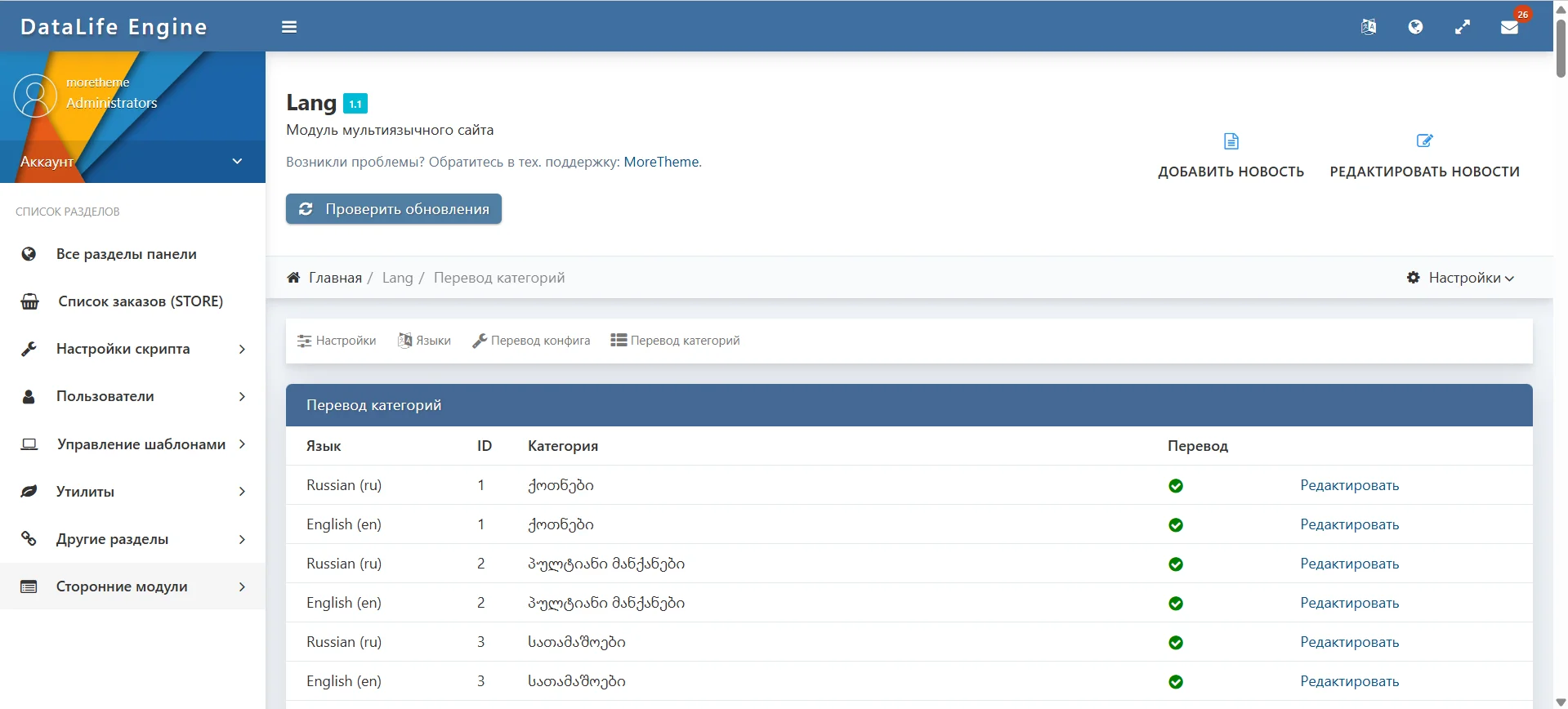Click the page vertical scrollbar

click(1561, 49)
